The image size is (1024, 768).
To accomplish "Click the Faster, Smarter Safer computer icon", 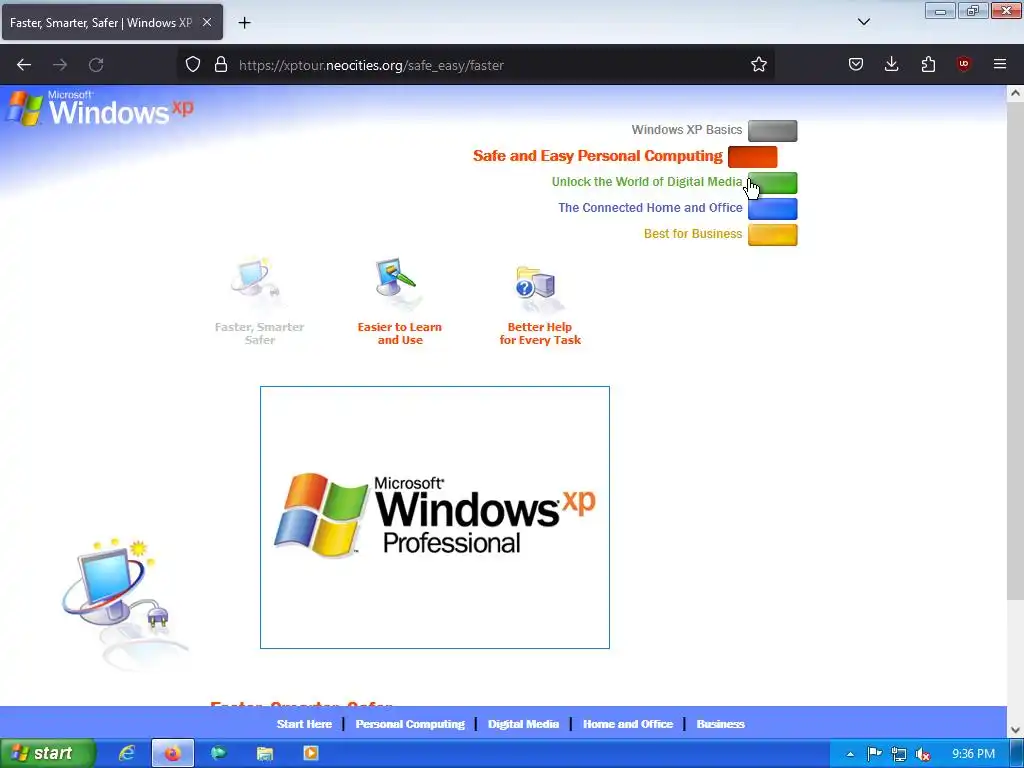I will tap(257, 281).
